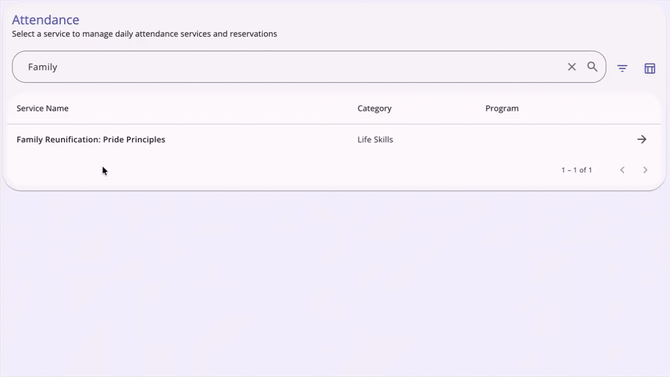Open the column layout icon
Viewport: 670px width, 377px height.
[649, 68]
